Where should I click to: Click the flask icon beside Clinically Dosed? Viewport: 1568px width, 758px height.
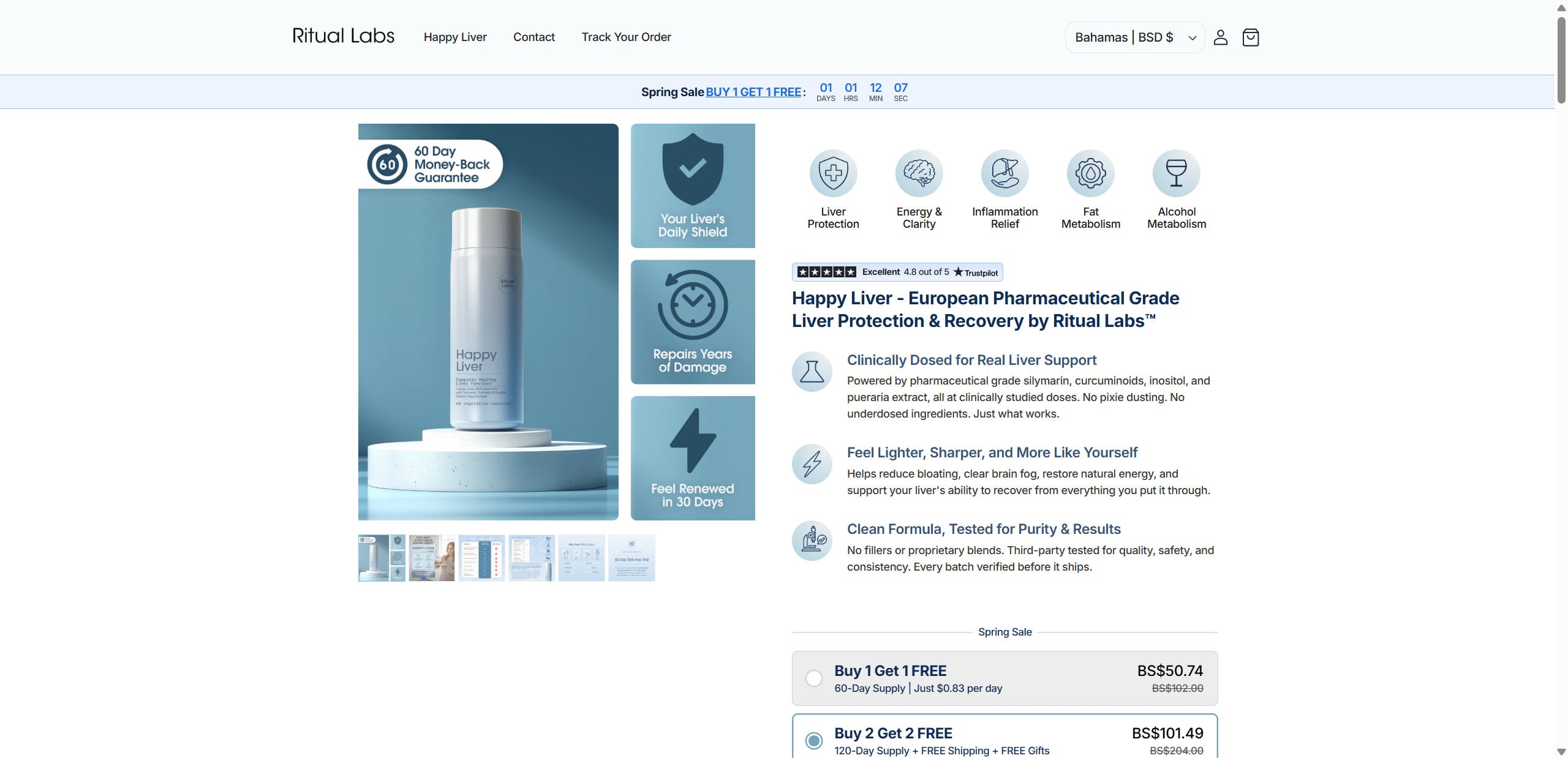812,372
